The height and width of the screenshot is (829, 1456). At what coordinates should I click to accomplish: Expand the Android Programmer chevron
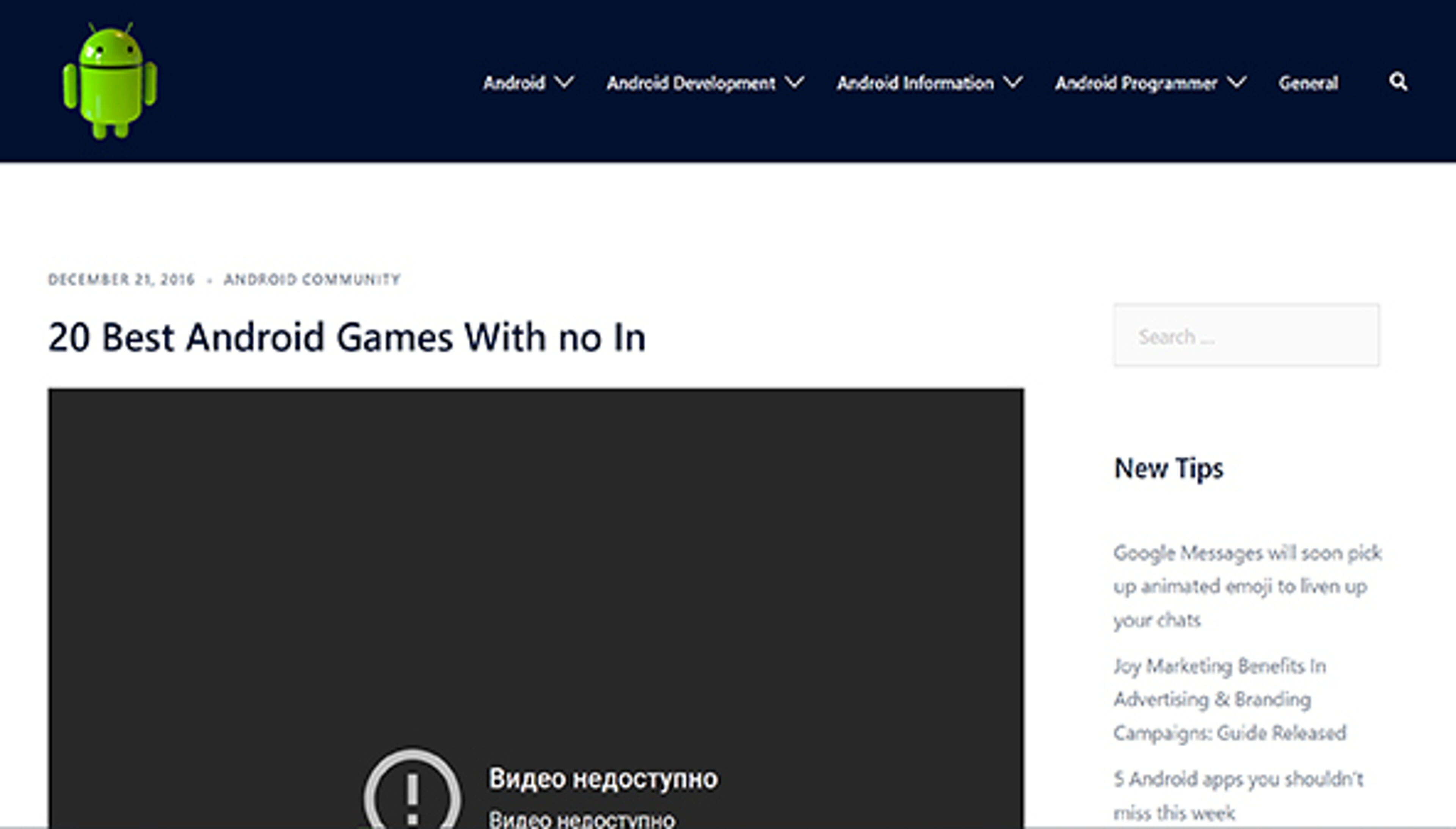[1237, 83]
